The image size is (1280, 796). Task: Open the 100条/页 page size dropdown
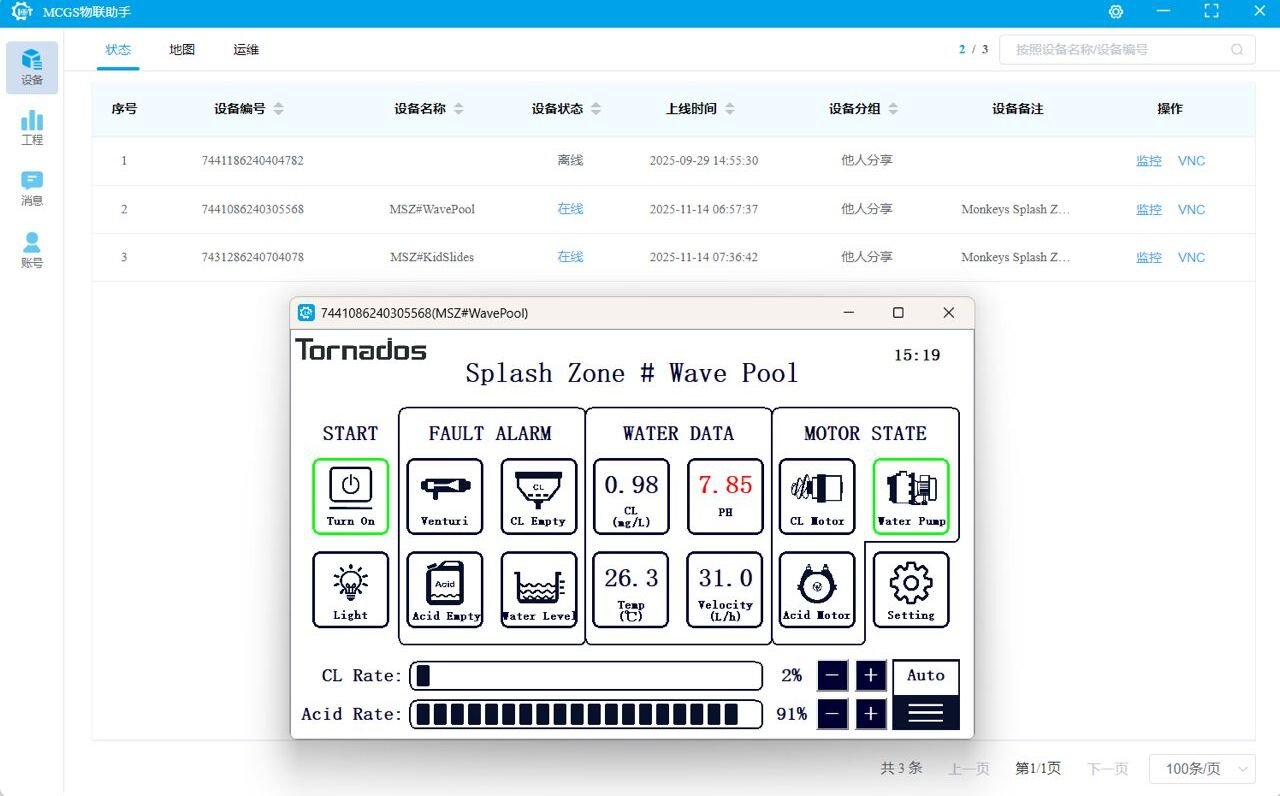click(1202, 769)
